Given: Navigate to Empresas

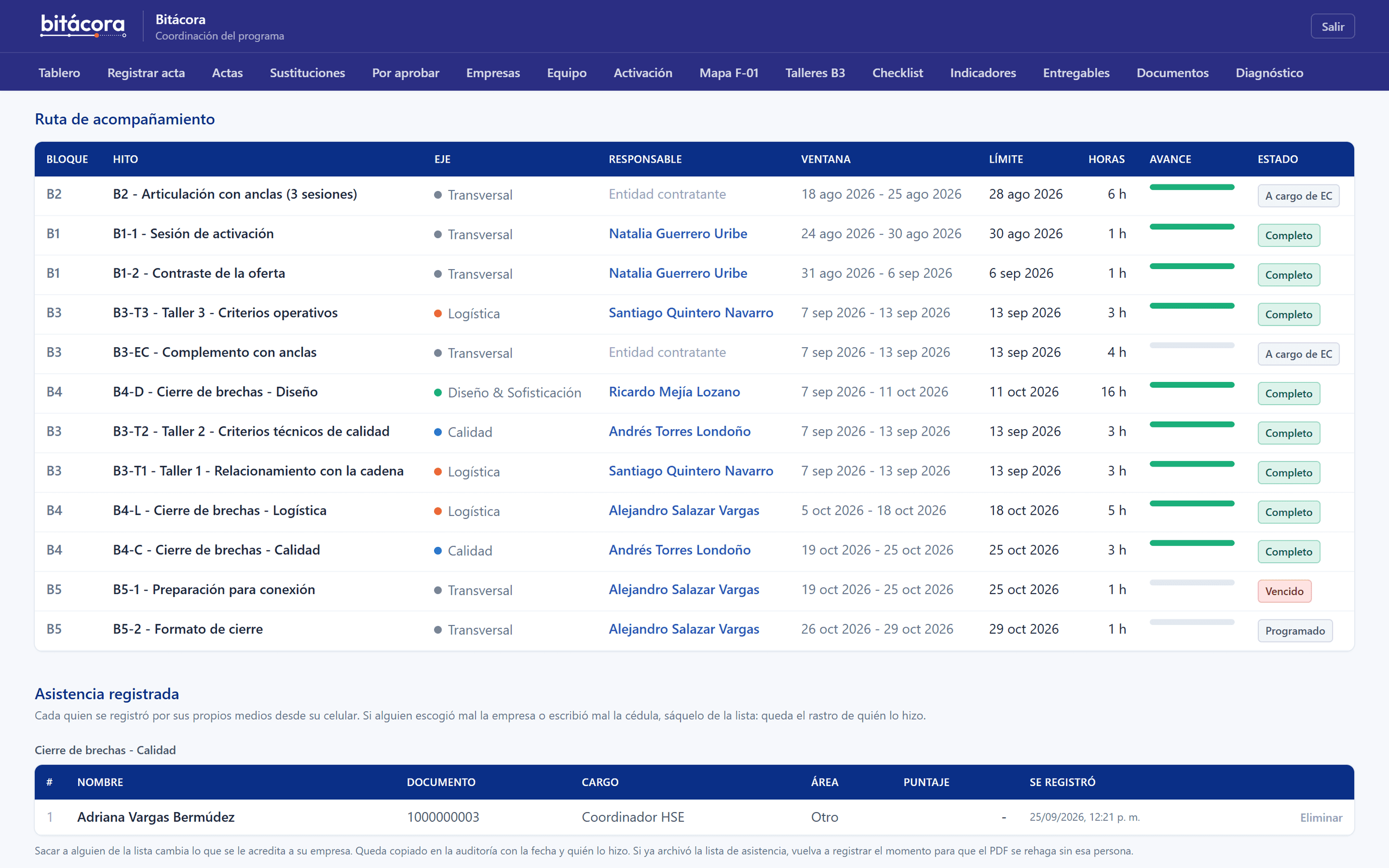Looking at the screenshot, I should pyautogui.click(x=493, y=73).
